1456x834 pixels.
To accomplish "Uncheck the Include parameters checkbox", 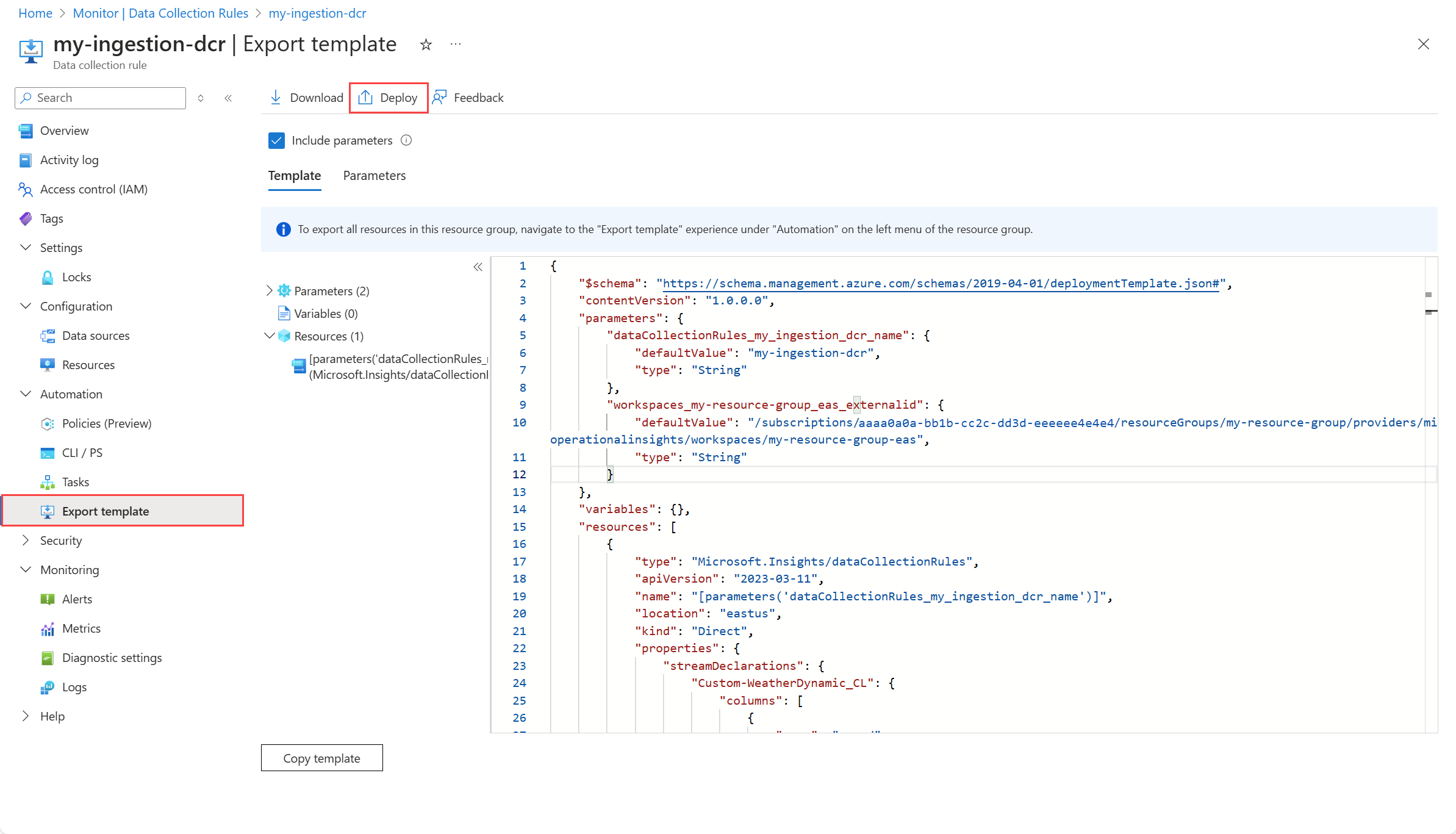I will [277, 140].
